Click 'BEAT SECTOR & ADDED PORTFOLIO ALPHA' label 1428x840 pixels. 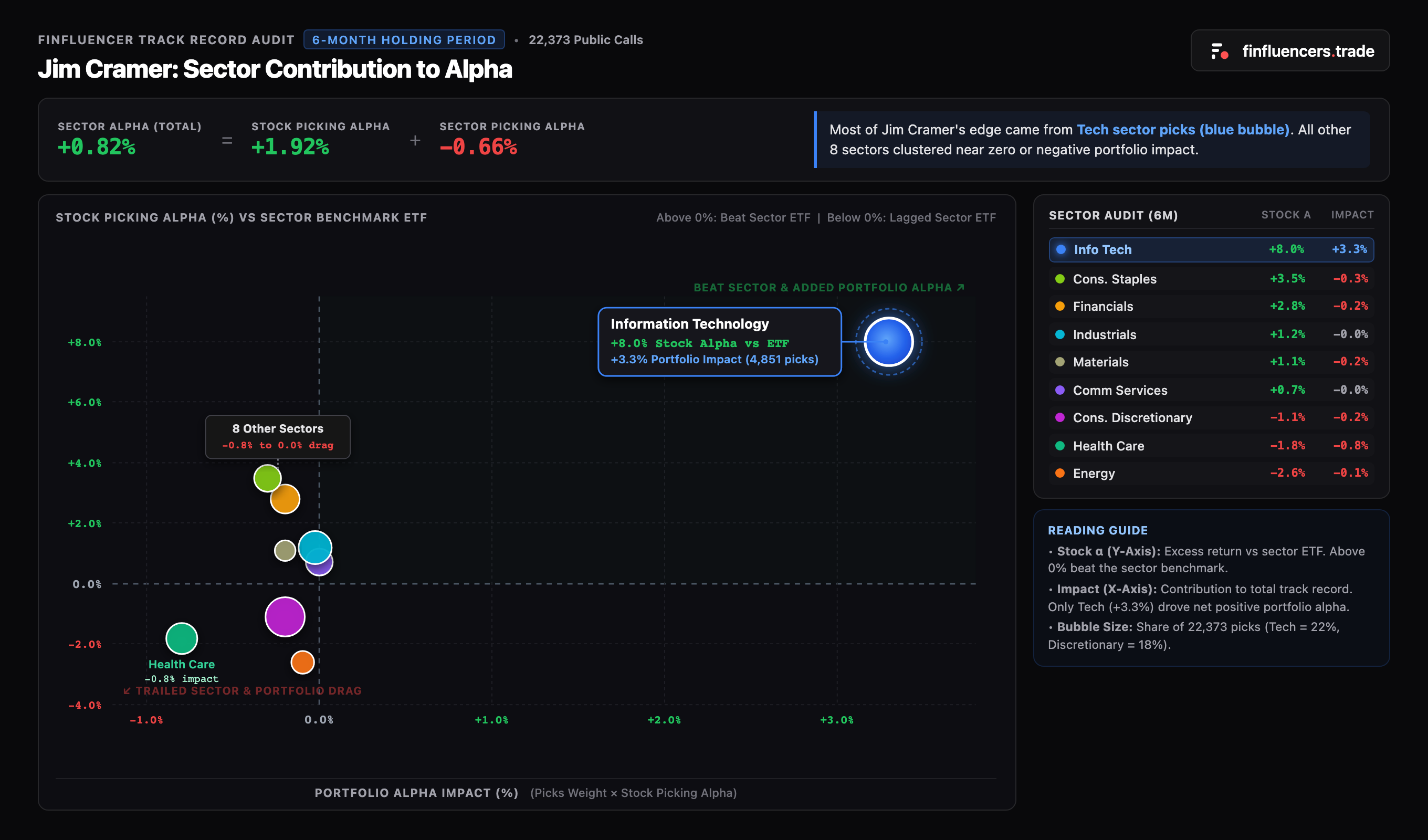(x=828, y=287)
